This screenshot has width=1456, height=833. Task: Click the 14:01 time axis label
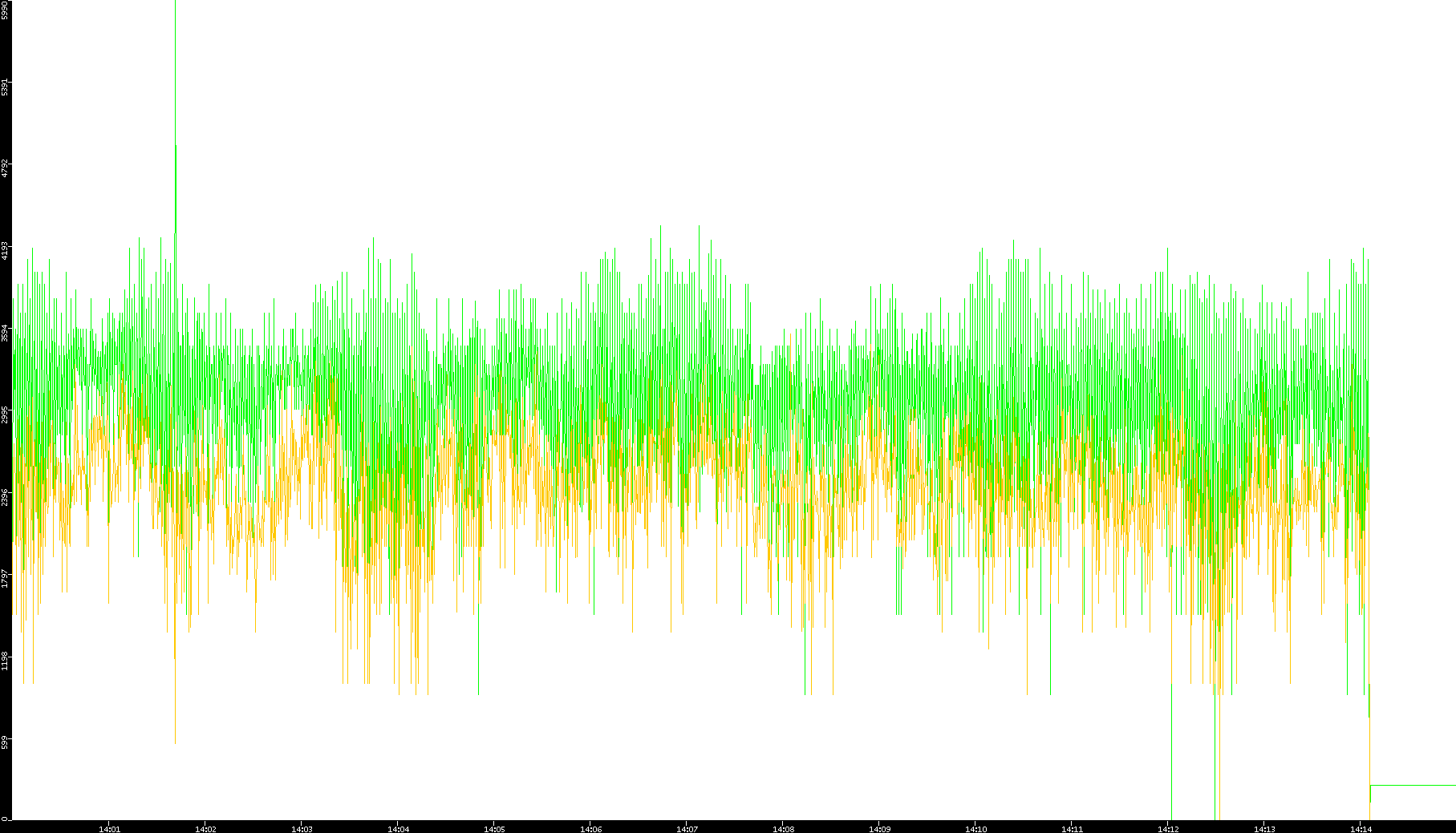coord(109,828)
